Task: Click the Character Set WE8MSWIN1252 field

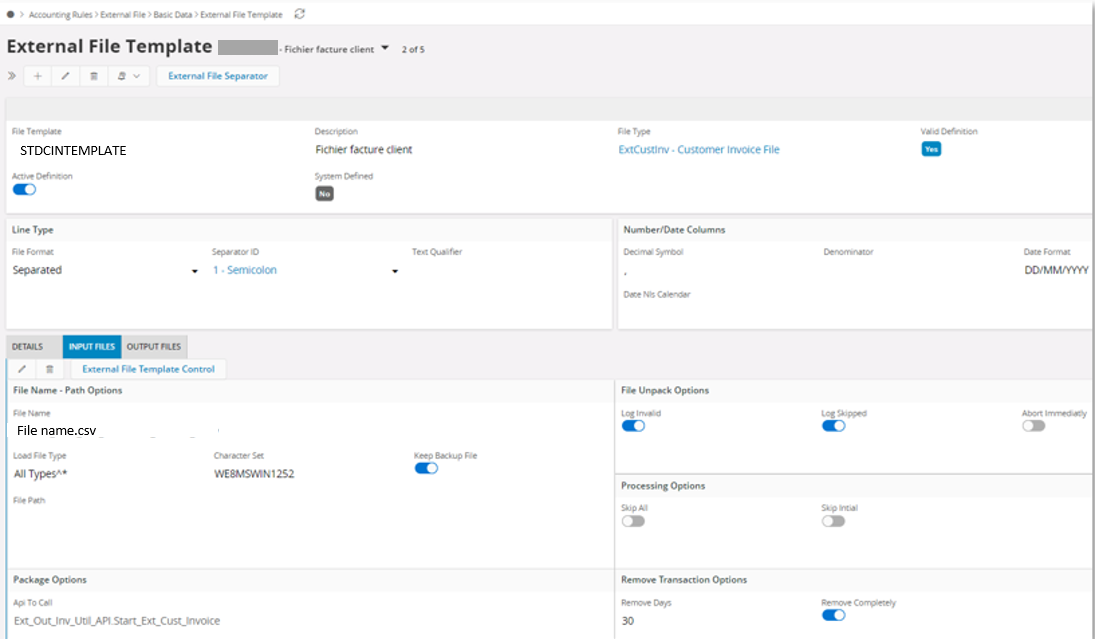Action: tap(254, 473)
